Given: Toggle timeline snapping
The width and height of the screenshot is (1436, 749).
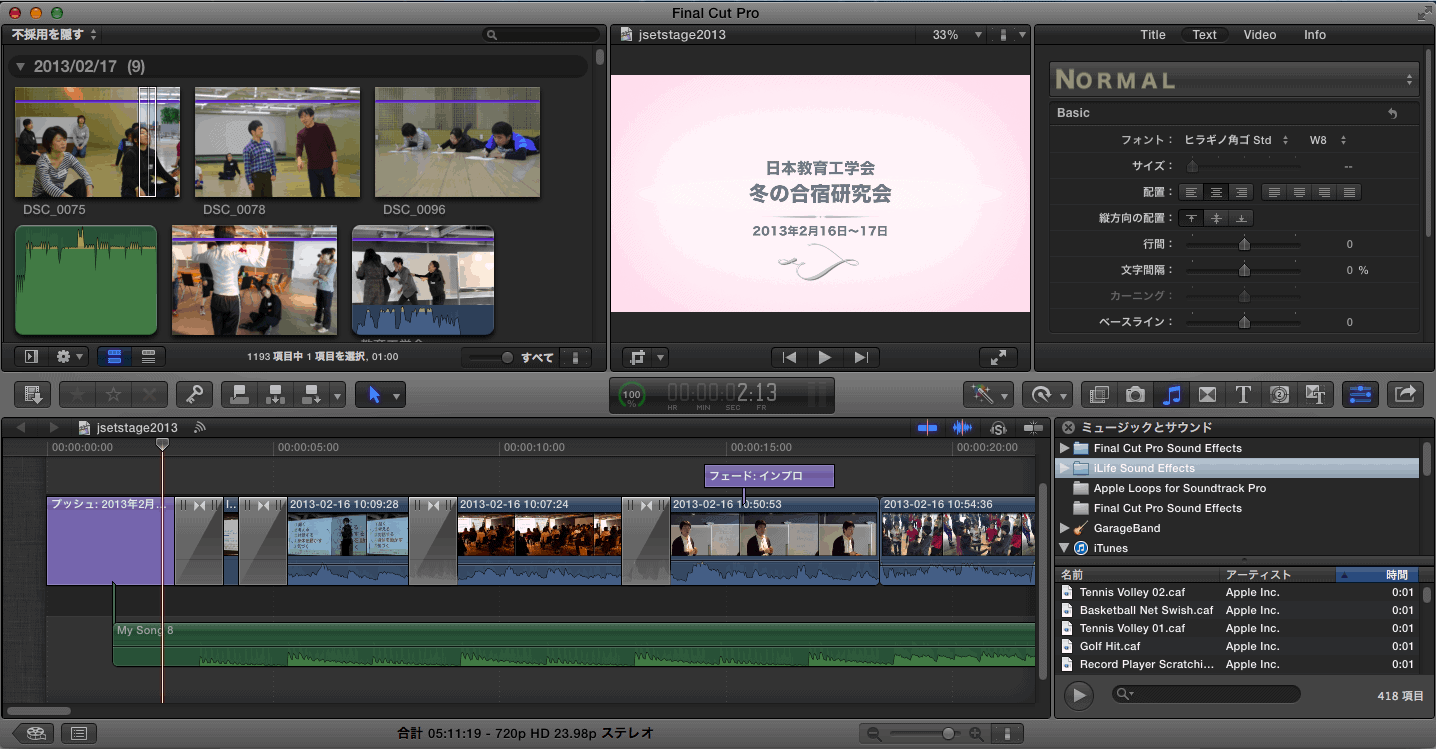Looking at the screenshot, I should point(1032,427).
